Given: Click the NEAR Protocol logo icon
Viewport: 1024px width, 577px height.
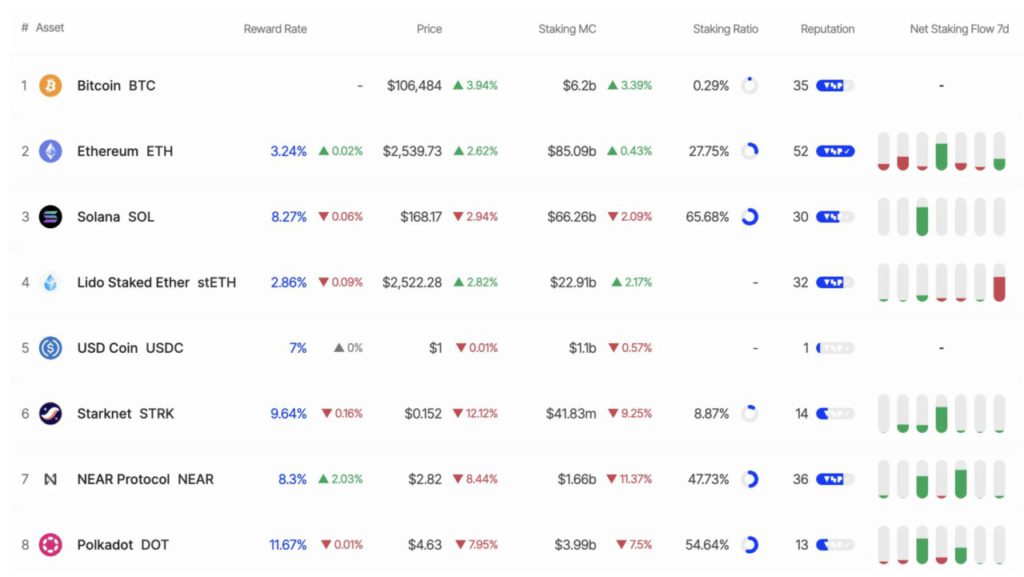Looking at the screenshot, I should (50, 479).
